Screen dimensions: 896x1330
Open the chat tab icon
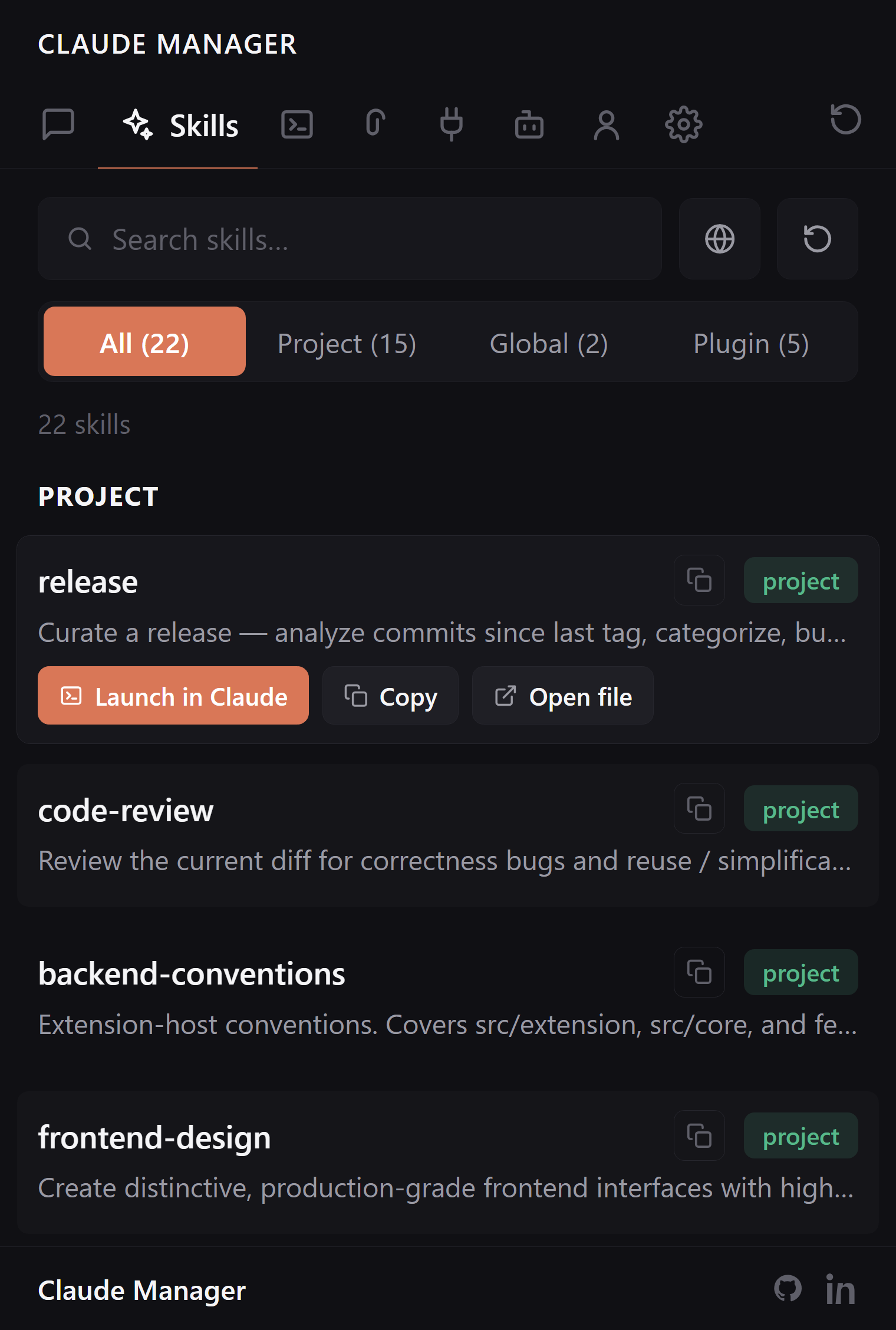coord(58,124)
